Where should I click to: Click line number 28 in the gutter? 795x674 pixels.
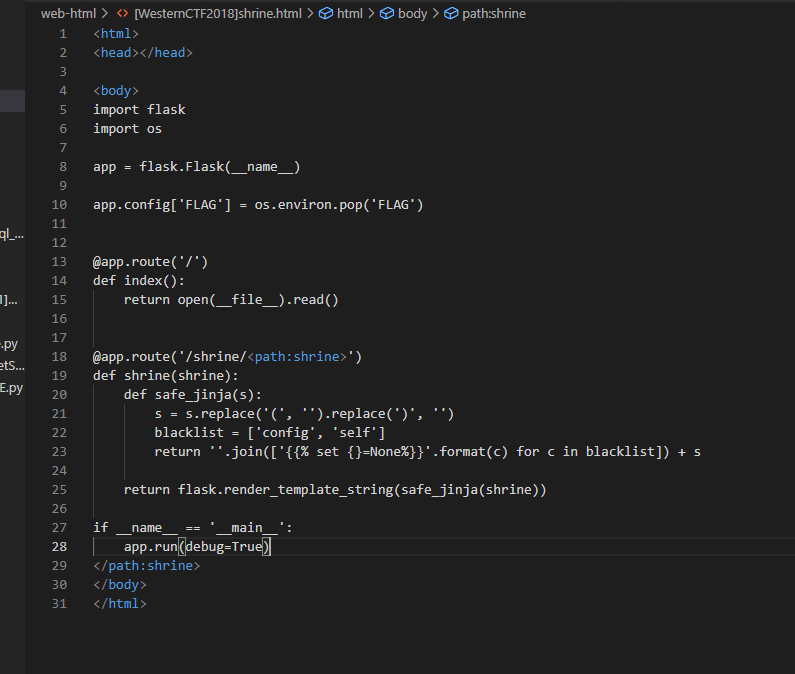61,547
